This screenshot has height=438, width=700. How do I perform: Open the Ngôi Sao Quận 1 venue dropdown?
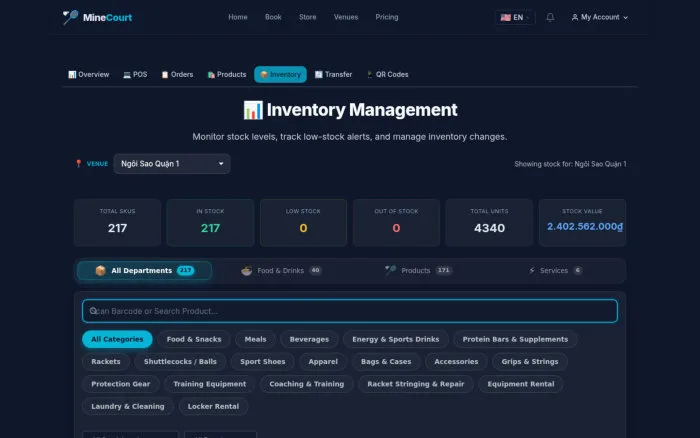pos(172,164)
